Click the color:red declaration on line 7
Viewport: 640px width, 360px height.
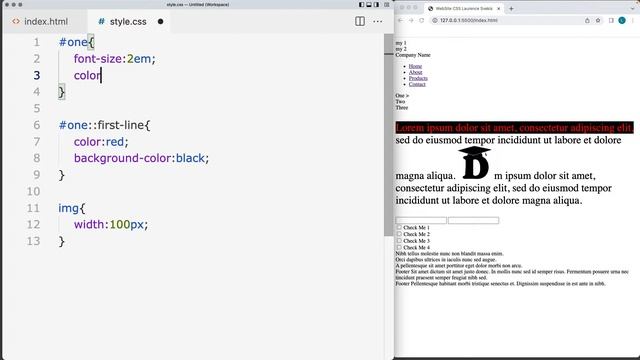[101, 142]
